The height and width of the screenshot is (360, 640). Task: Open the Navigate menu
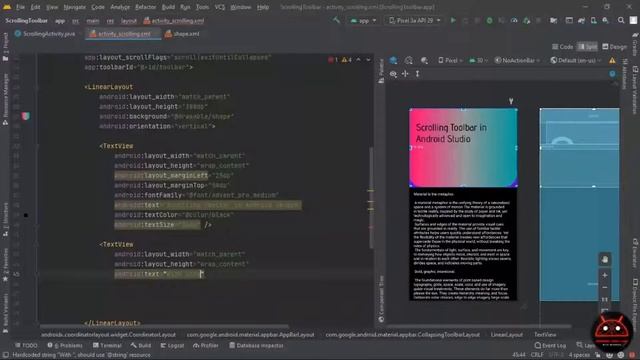point(75,7)
